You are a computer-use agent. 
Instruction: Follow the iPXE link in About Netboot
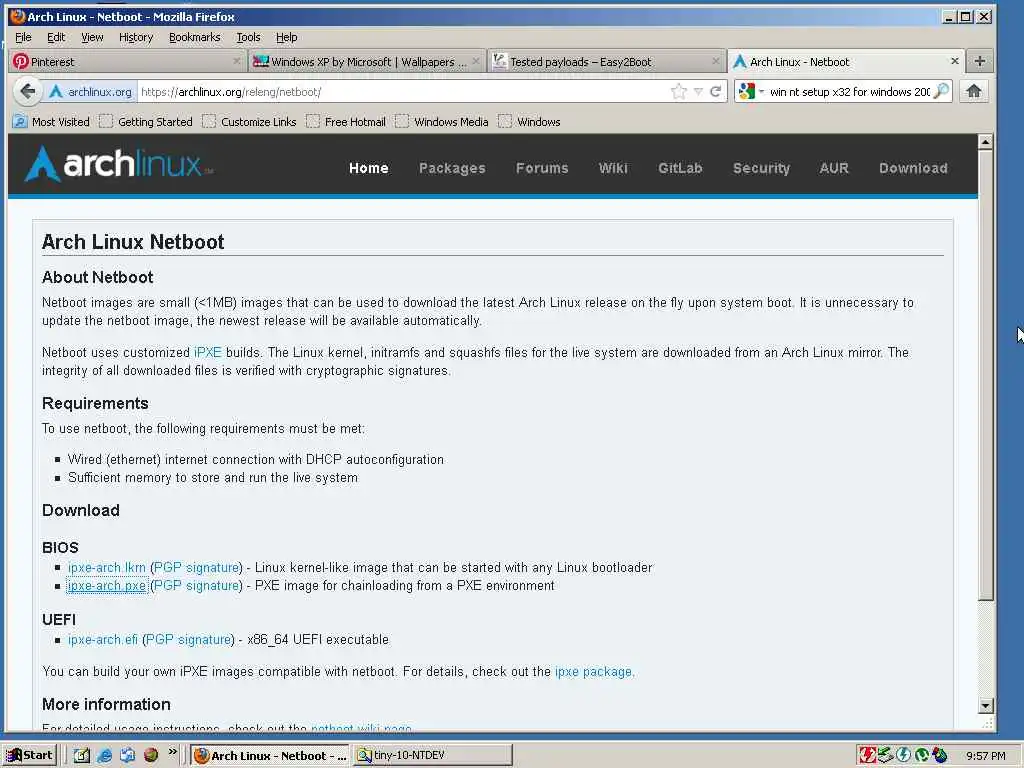tap(208, 353)
